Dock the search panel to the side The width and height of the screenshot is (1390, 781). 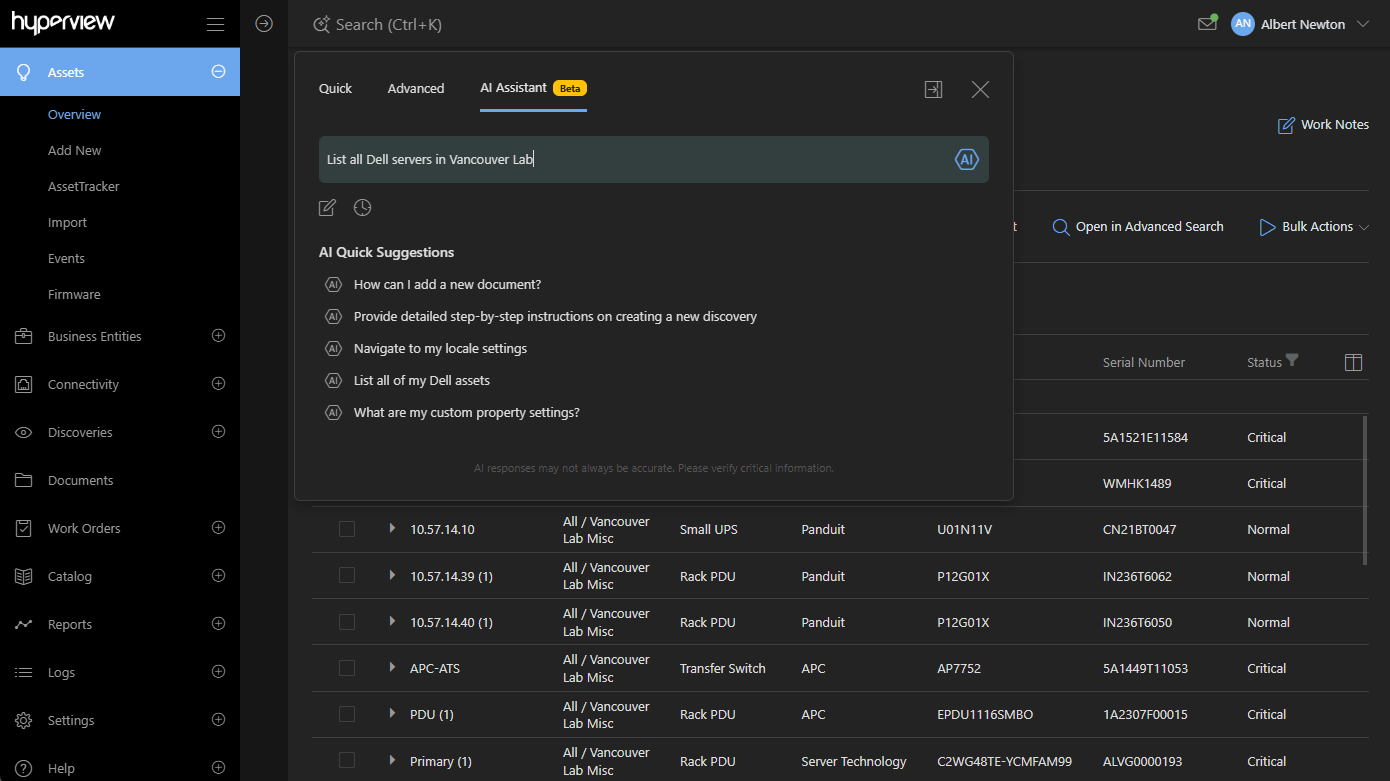click(x=933, y=90)
